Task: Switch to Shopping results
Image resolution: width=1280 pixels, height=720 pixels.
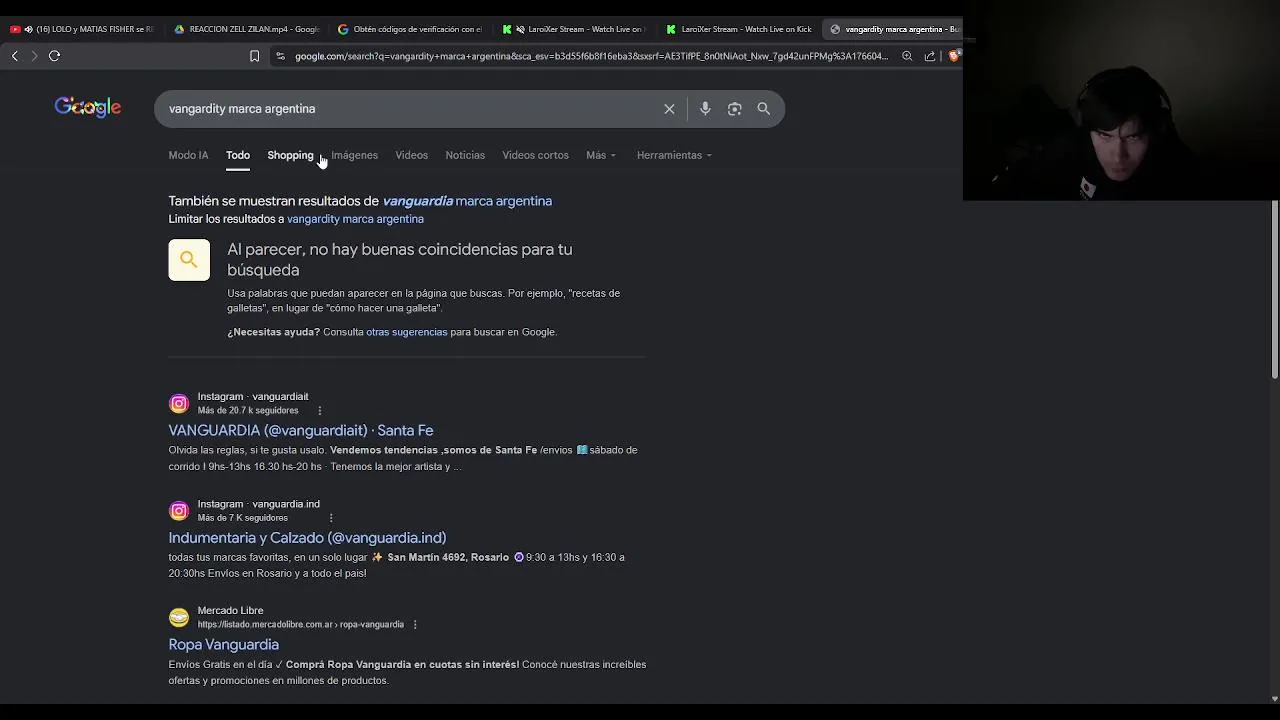Action: [290, 155]
